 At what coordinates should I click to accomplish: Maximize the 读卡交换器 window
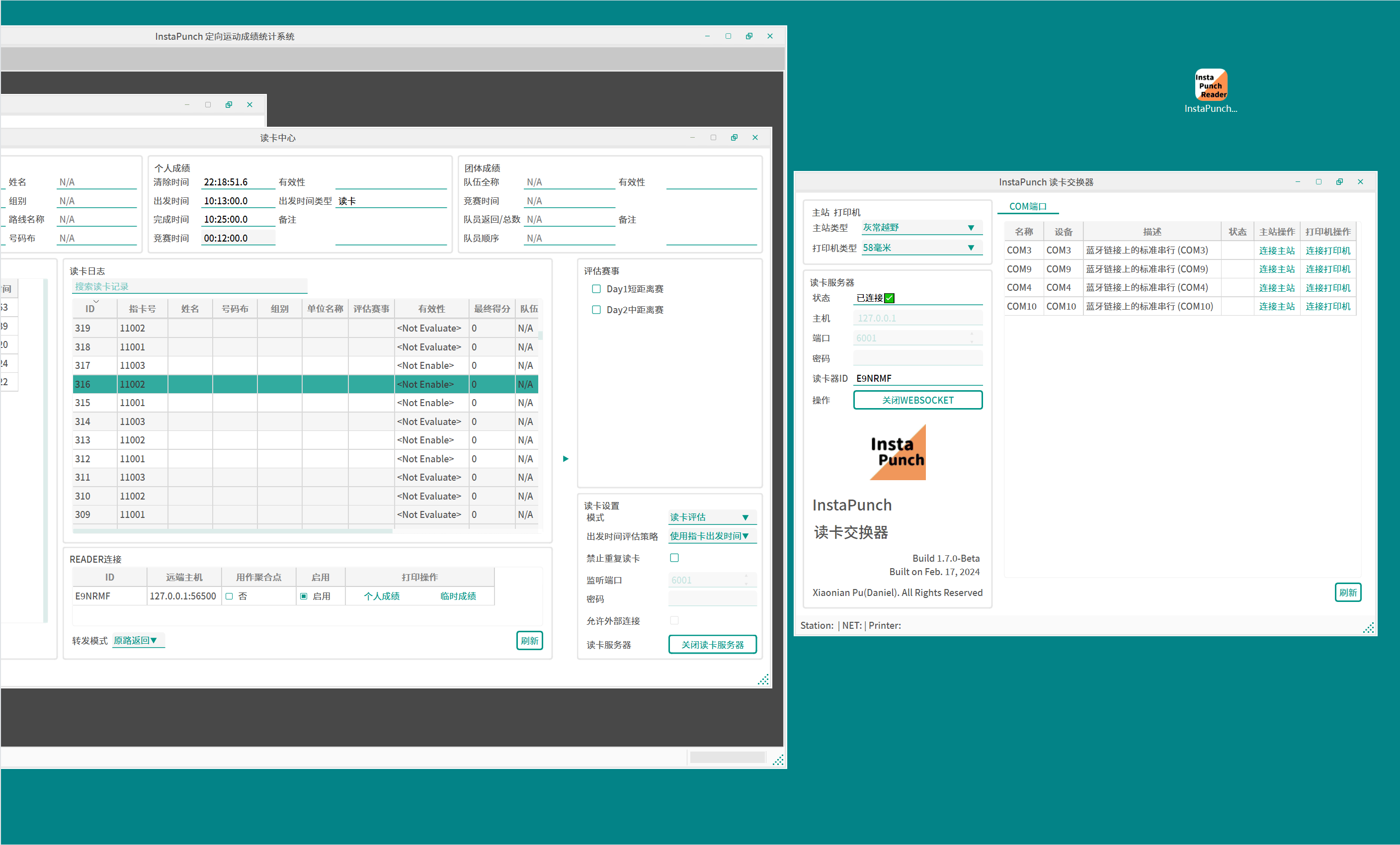pos(1318,182)
